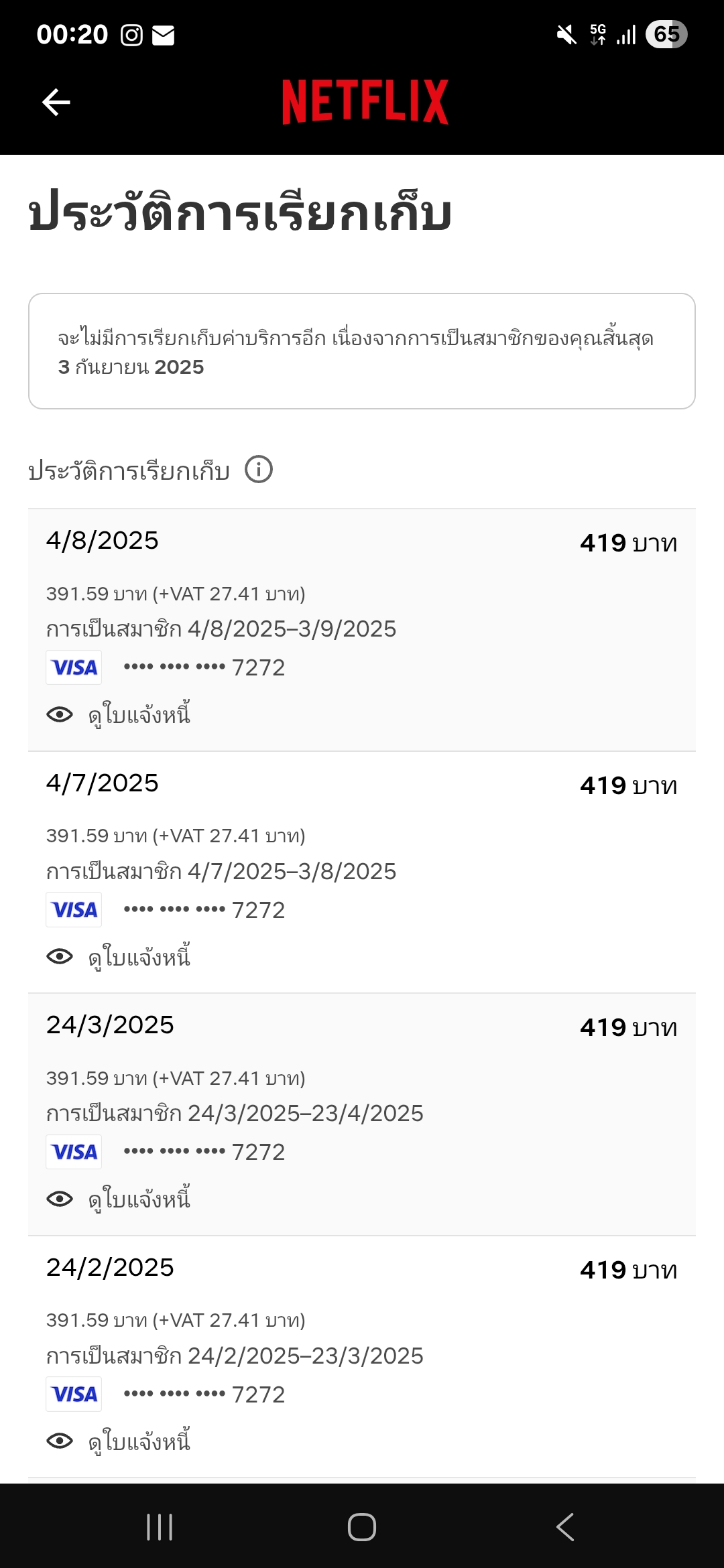Tap Instagram notification icon in status bar

coord(131,35)
